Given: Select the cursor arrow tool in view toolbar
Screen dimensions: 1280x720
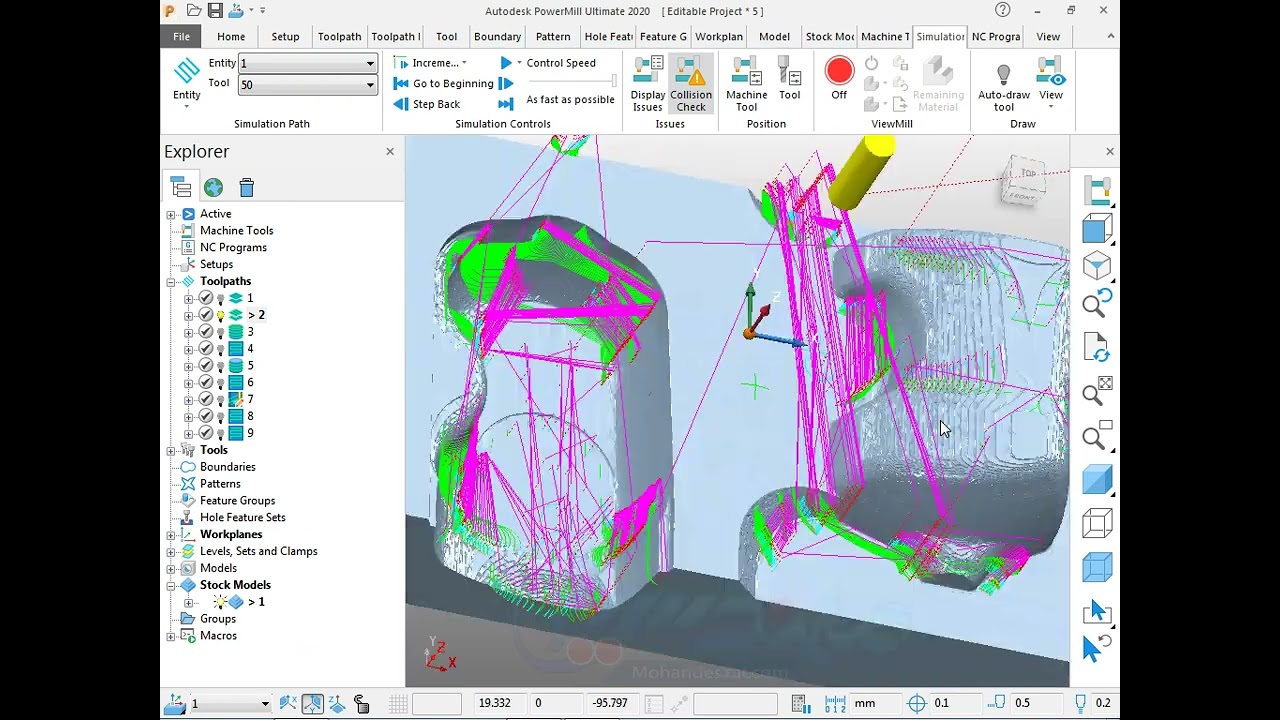Looking at the screenshot, I should coord(1097,611).
